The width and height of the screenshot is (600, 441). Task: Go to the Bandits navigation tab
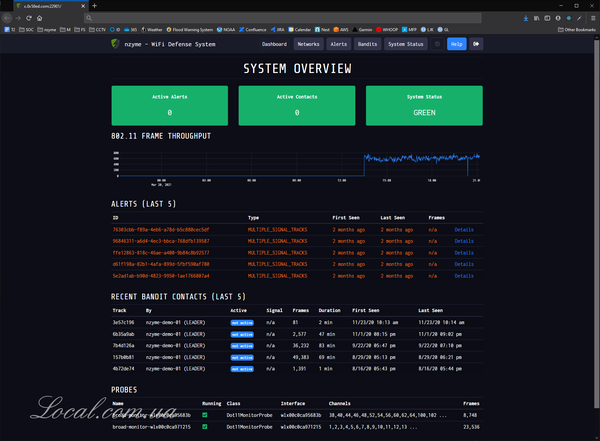coord(367,44)
